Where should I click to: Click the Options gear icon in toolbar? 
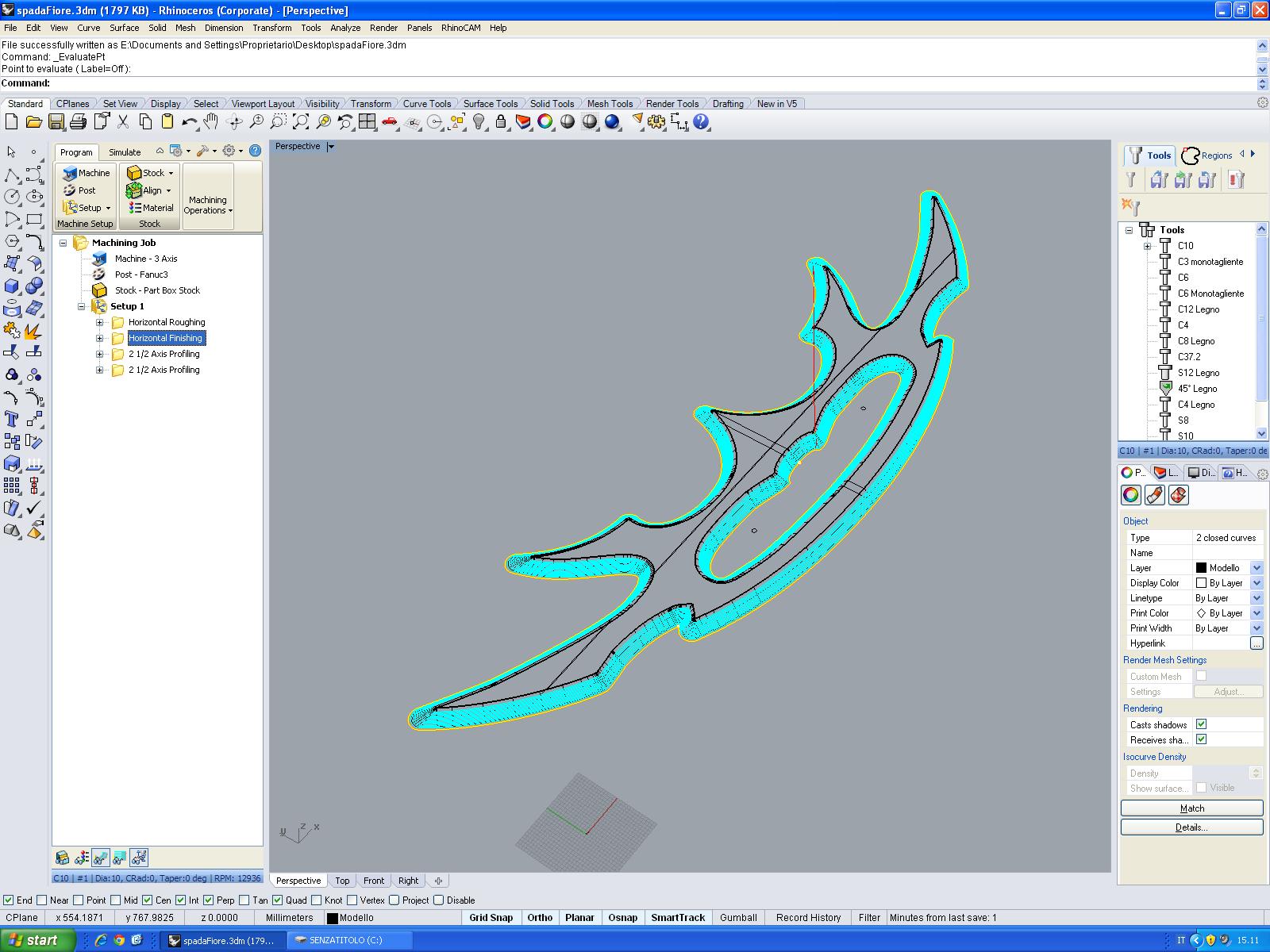coord(656,121)
